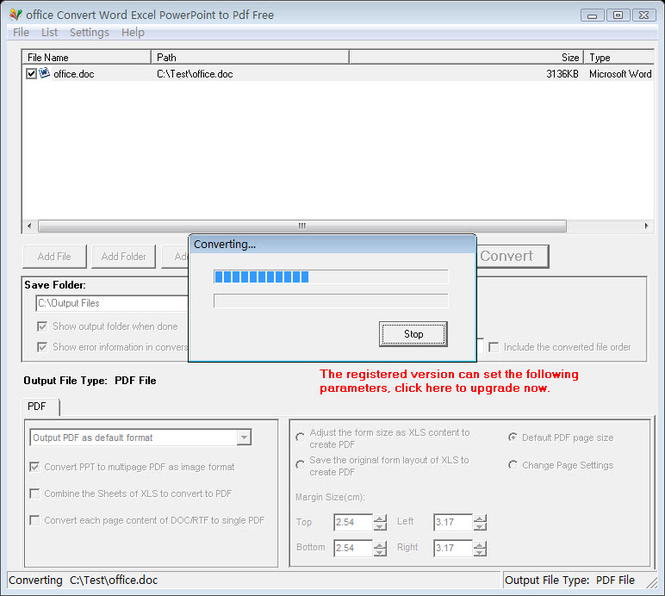The height and width of the screenshot is (596, 665).
Task: Check Convert each page content to single PDF
Action: pos(35,520)
